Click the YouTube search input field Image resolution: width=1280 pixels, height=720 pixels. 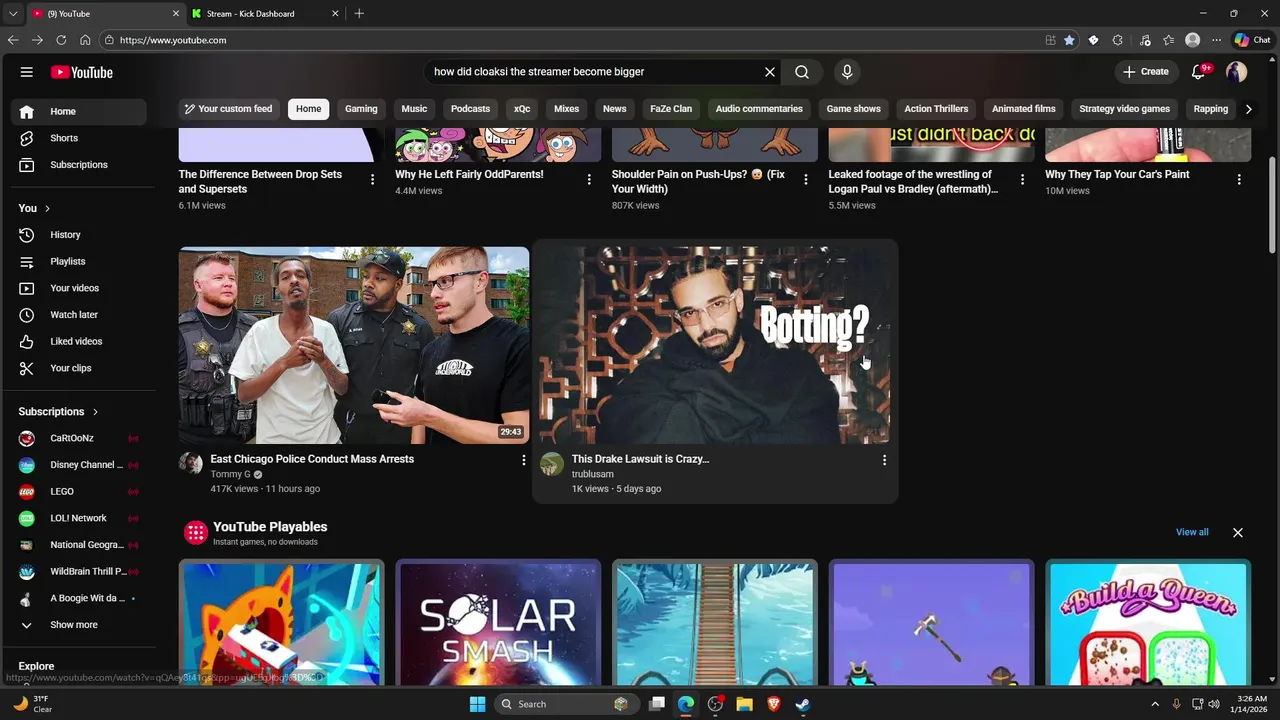[594, 72]
